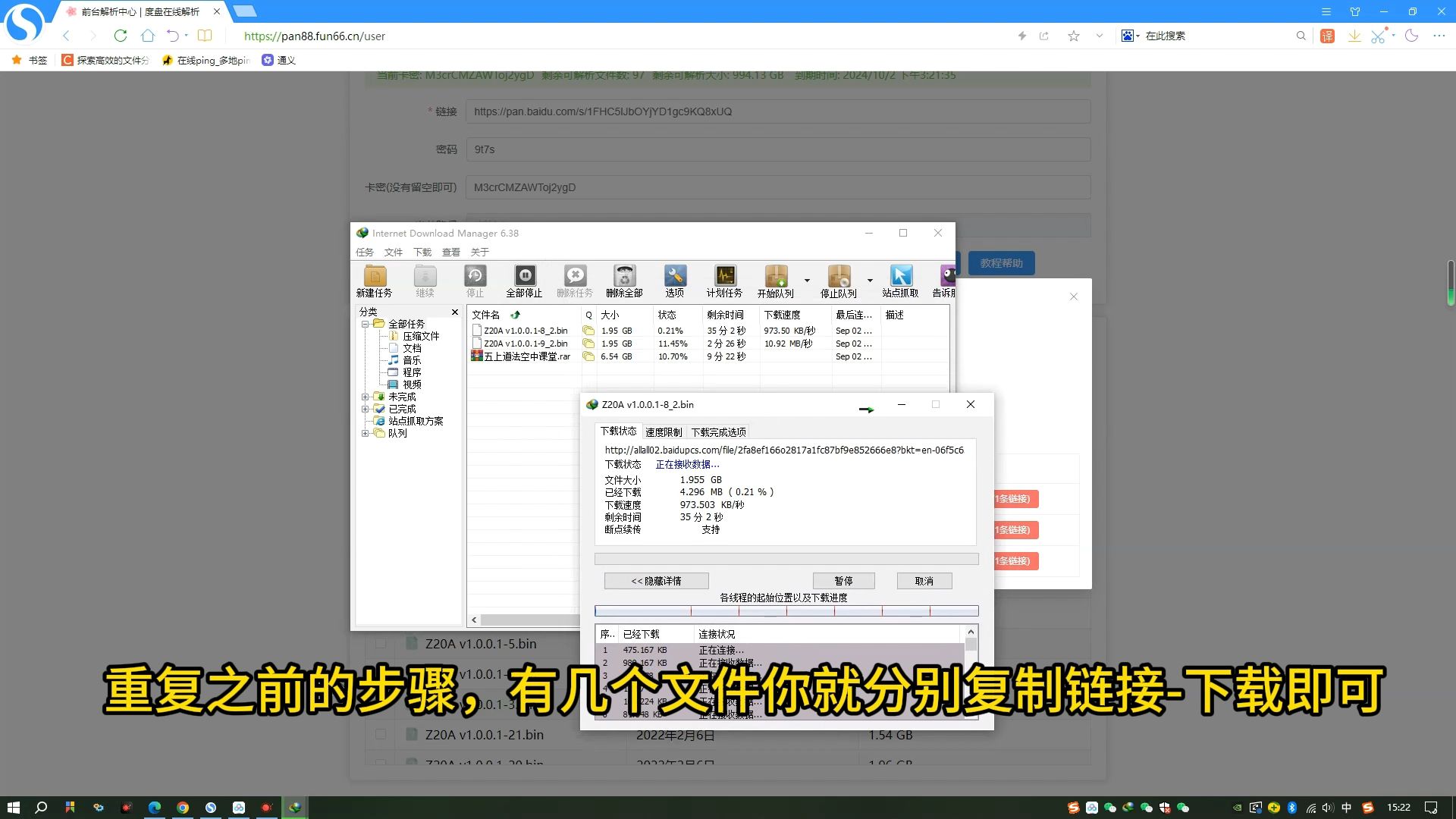This screenshot has height=819, width=1456.
Task: Tick checkbox beside Z20A v1.0.0.1-5.bin
Action: [x=381, y=644]
